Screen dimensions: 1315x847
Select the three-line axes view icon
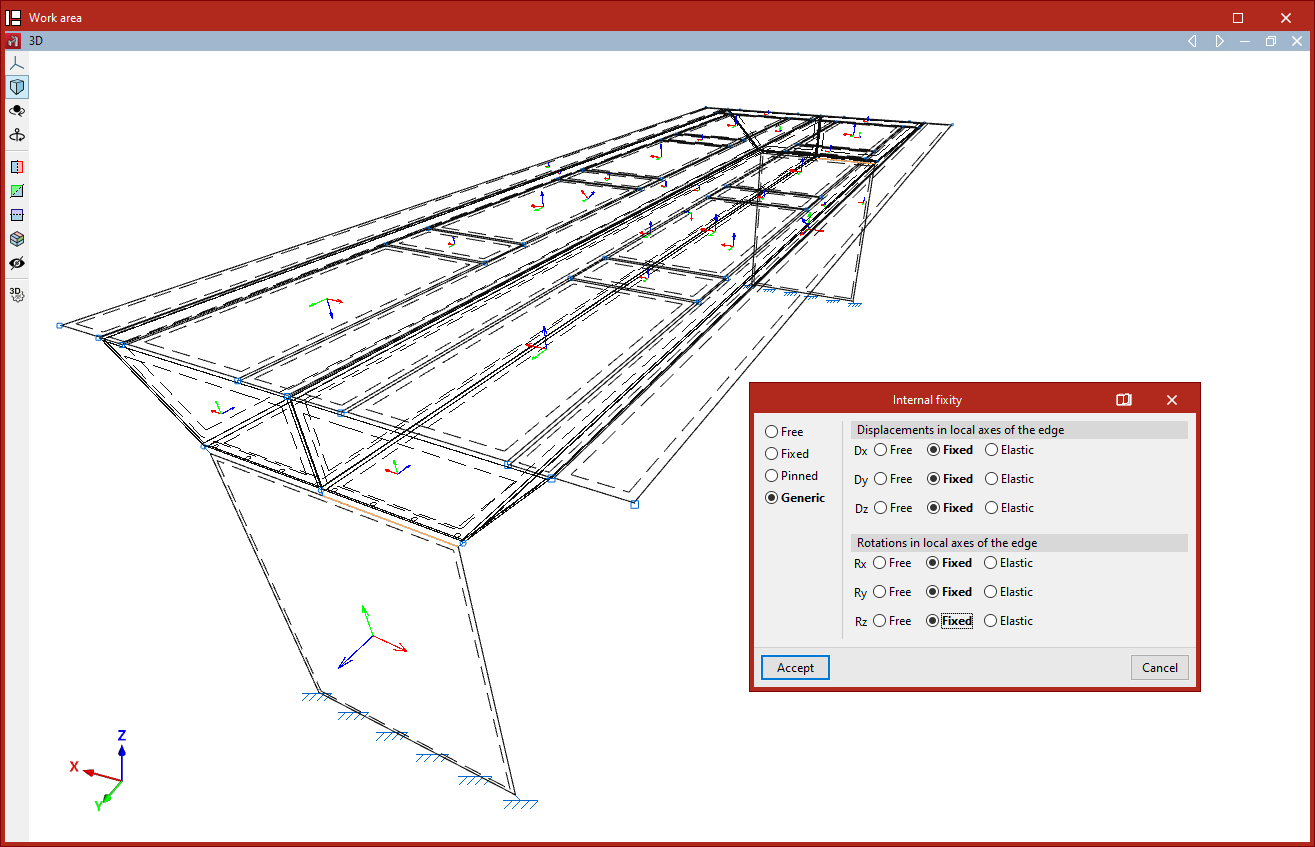pos(17,63)
